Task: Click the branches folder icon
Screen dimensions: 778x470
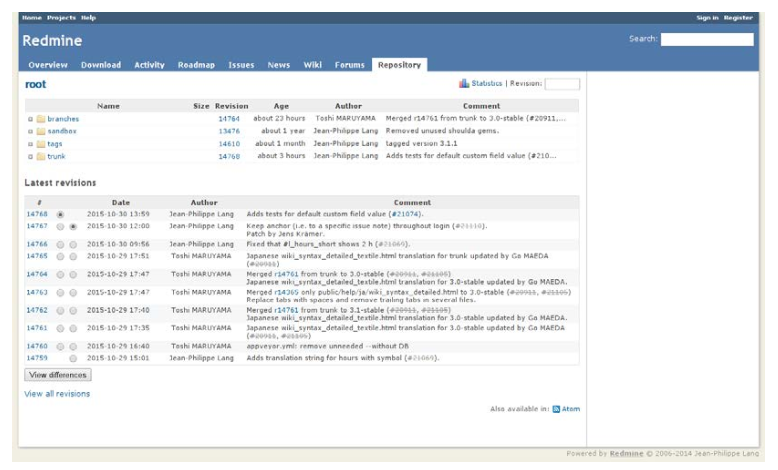Action: (x=41, y=119)
